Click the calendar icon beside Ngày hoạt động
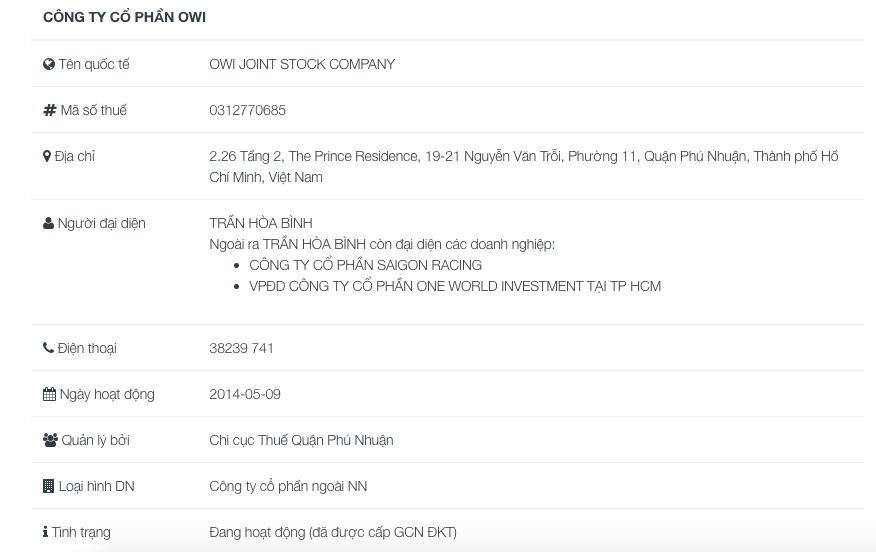 coord(49,394)
